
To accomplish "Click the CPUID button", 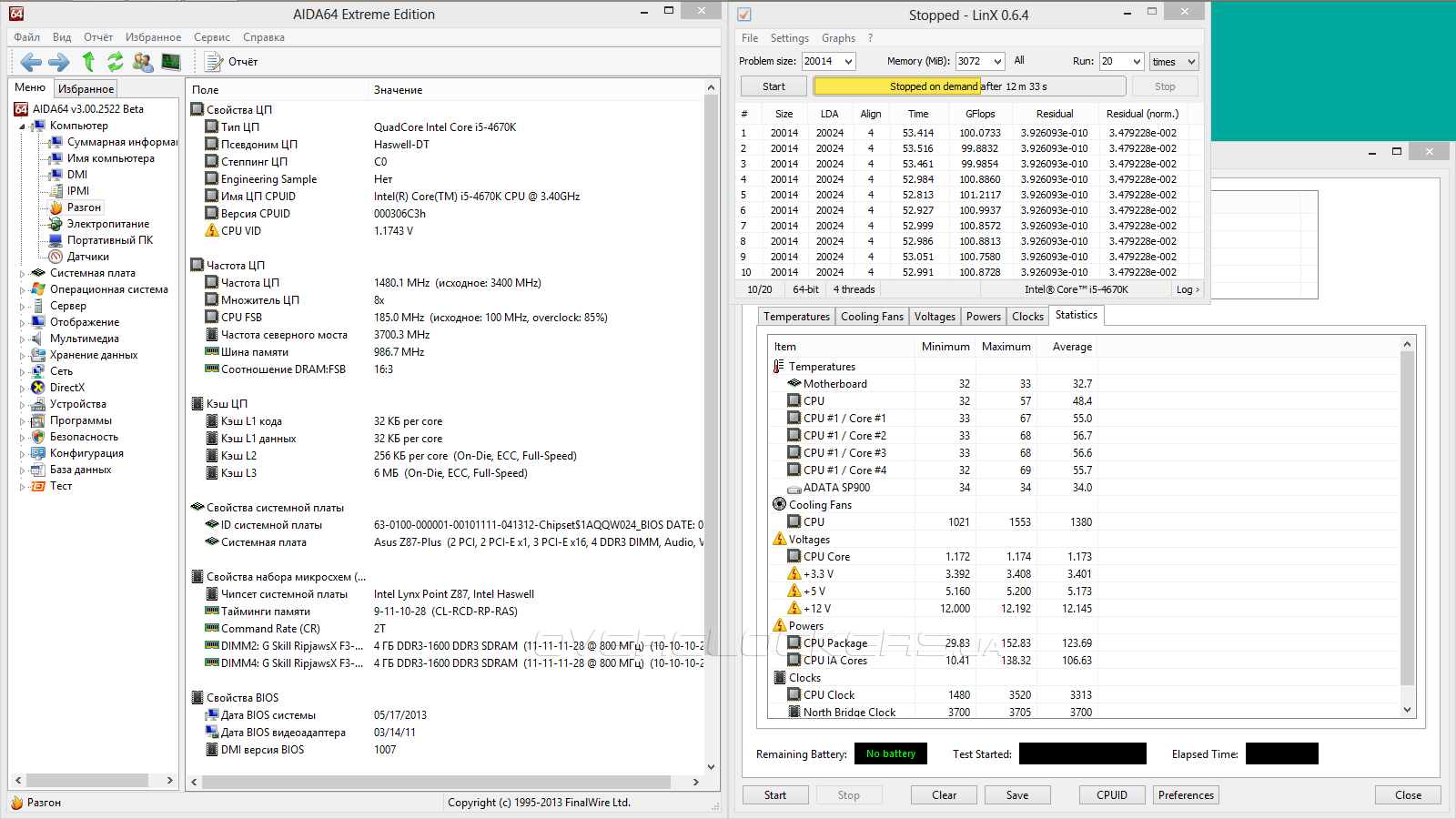I will [1111, 795].
